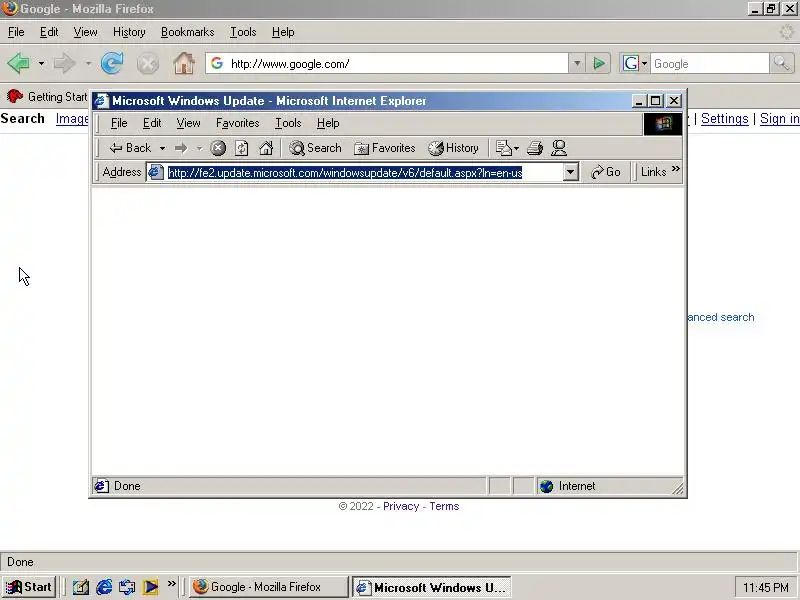Image resolution: width=800 pixels, height=600 pixels.
Task: Open IE Forward history dropdown arrow
Action: click(x=199, y=148)
